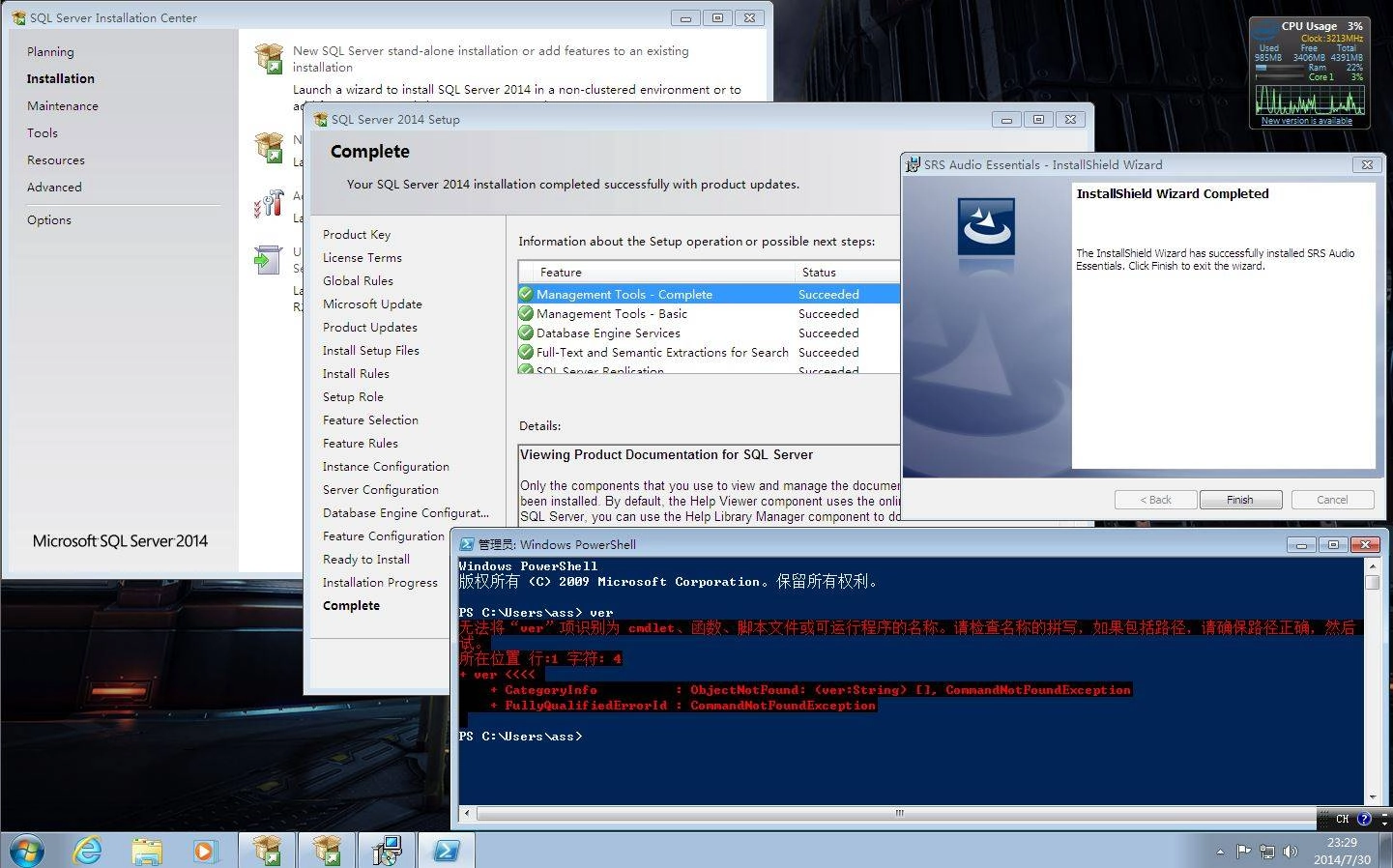Launch Internet Explorer from the taskbar
1393x868 pixels.
tap(88, 851)
